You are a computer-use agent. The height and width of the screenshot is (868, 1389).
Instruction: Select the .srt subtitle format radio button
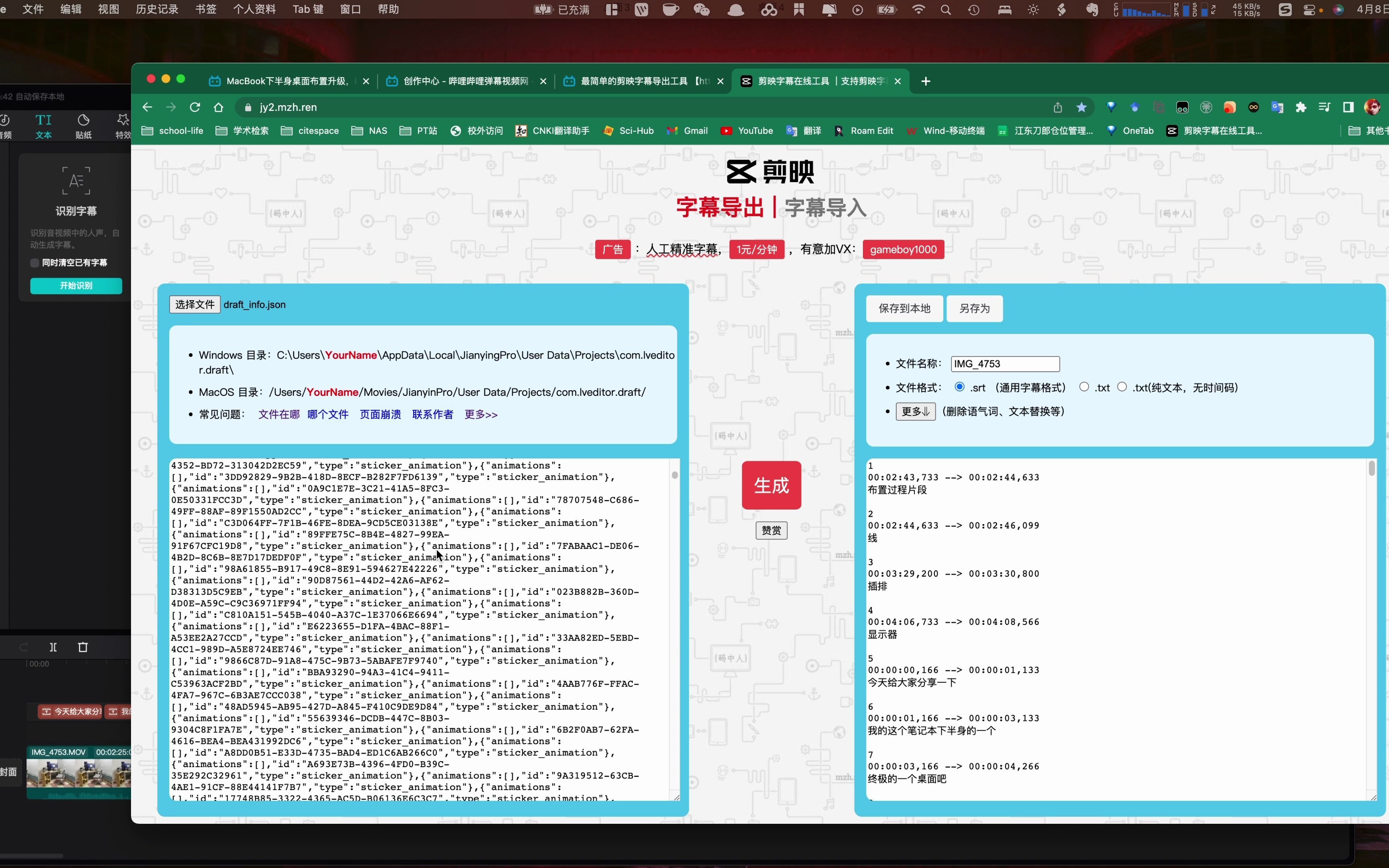[960, 387]
